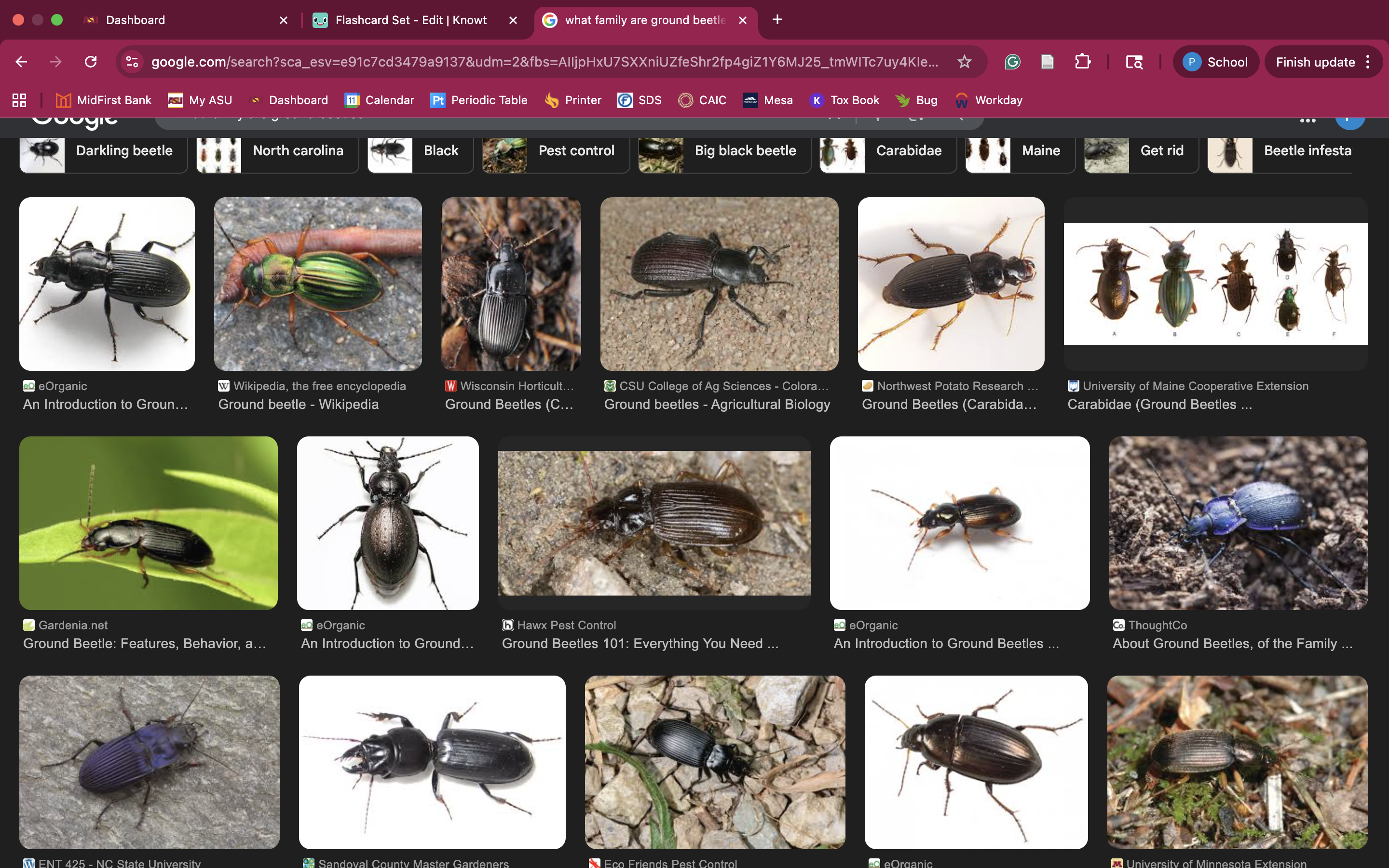Open the Periodic Table bookmark
The image size is (1389, 868).
point(479,100)
